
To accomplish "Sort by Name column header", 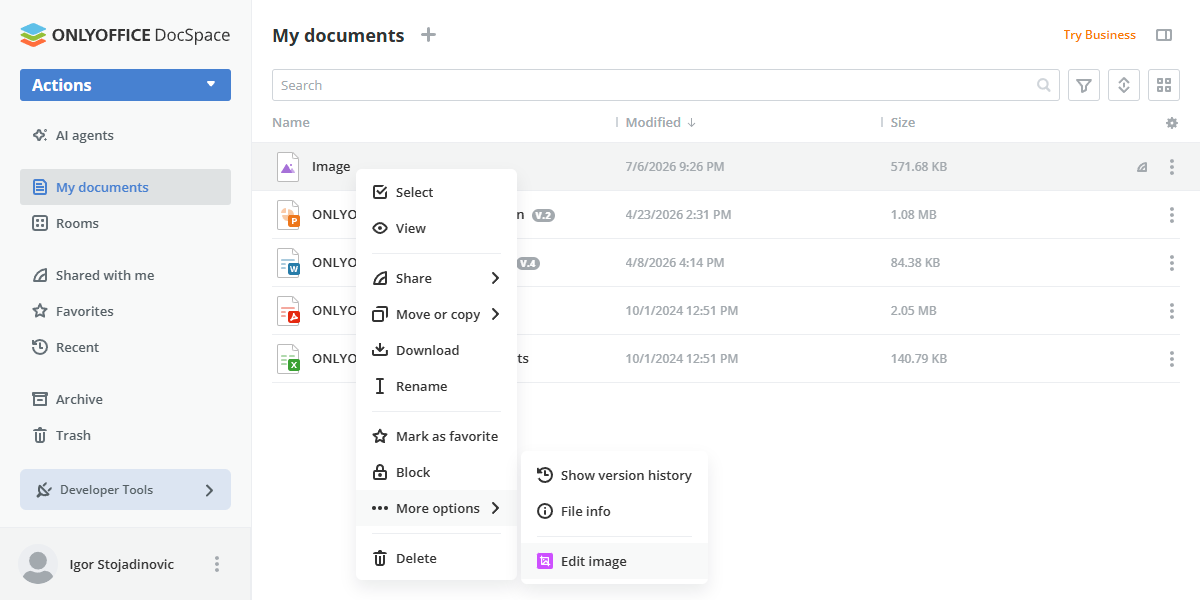I will [x=291, y=122].
